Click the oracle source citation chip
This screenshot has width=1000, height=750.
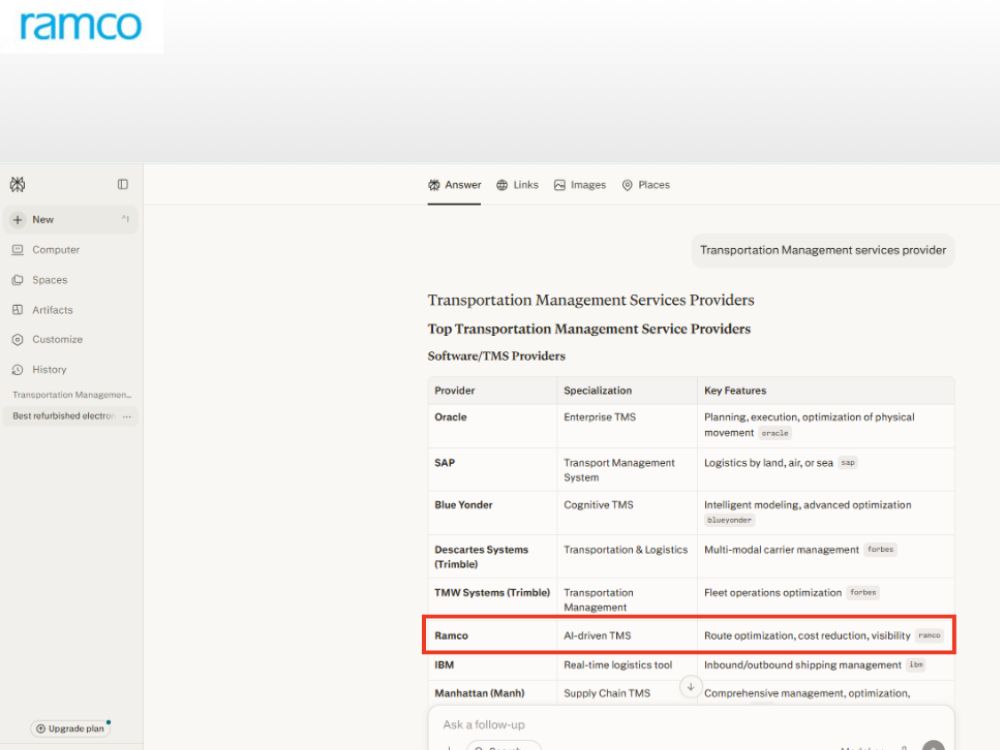775,433
